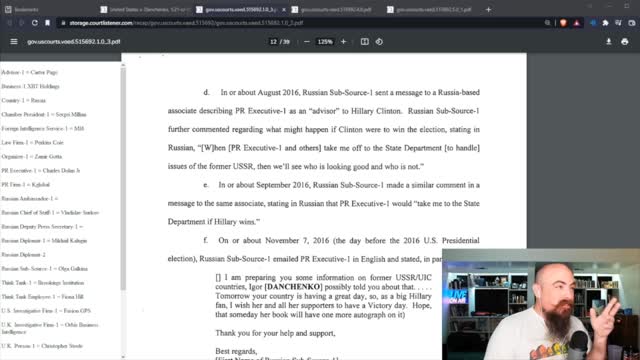Click 'Foreign Intelligence Service-1 = MI6' note
640x360 pixels.
tap(42, 128)
